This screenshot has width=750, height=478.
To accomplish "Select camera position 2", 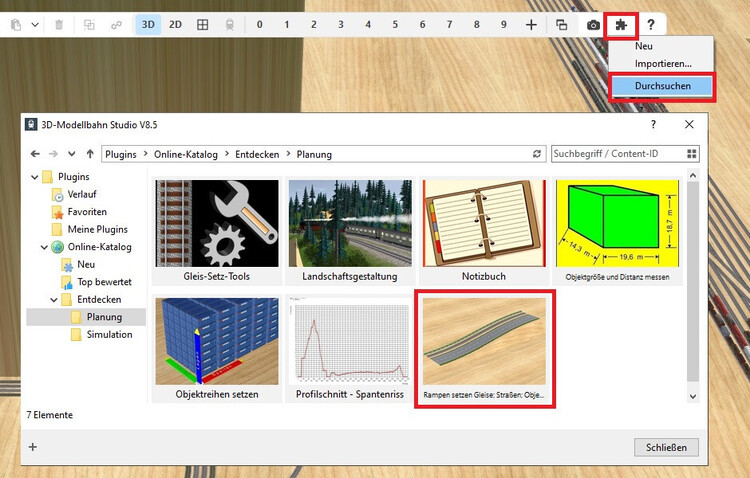I will pyautogui.click(x=314, y=24).
